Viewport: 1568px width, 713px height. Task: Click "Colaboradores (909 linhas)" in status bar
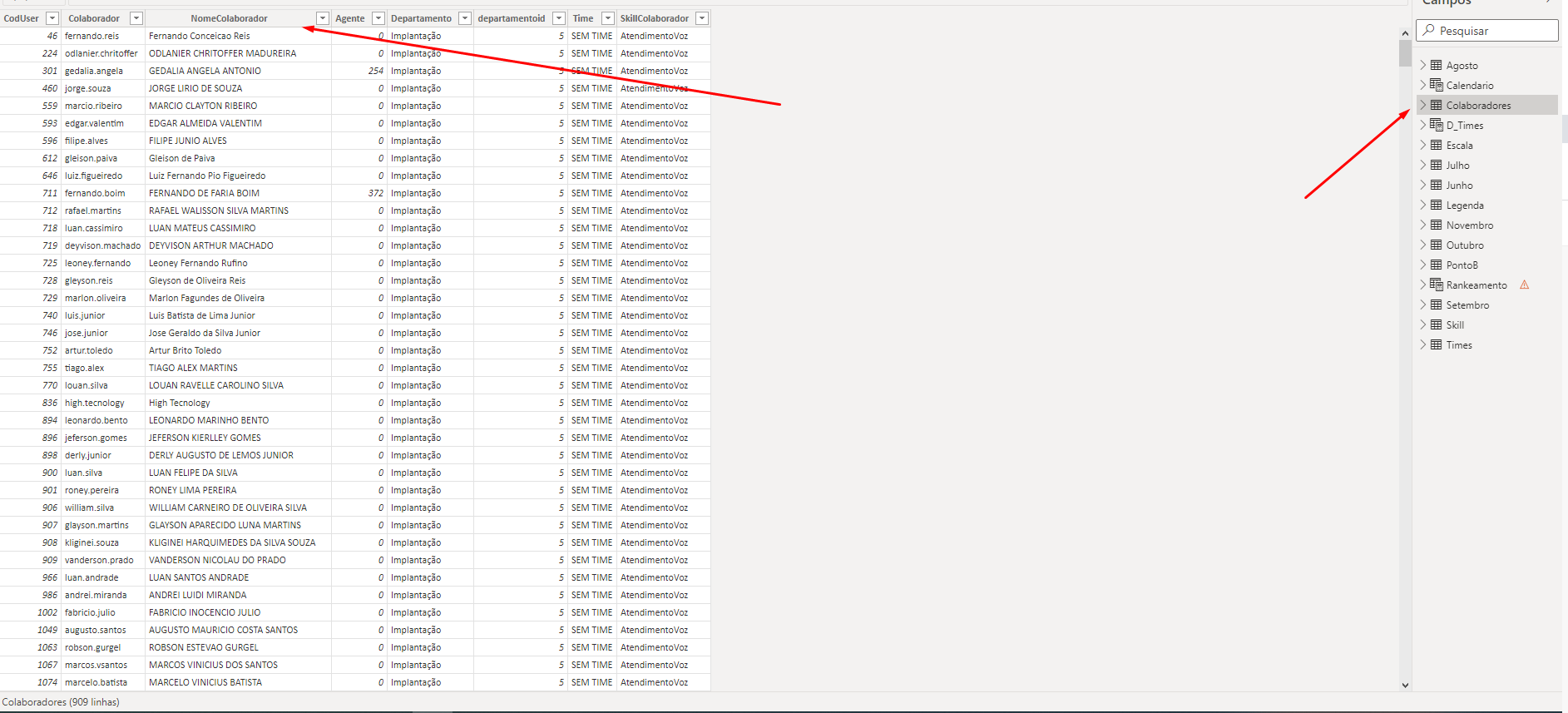click(61, 702)
